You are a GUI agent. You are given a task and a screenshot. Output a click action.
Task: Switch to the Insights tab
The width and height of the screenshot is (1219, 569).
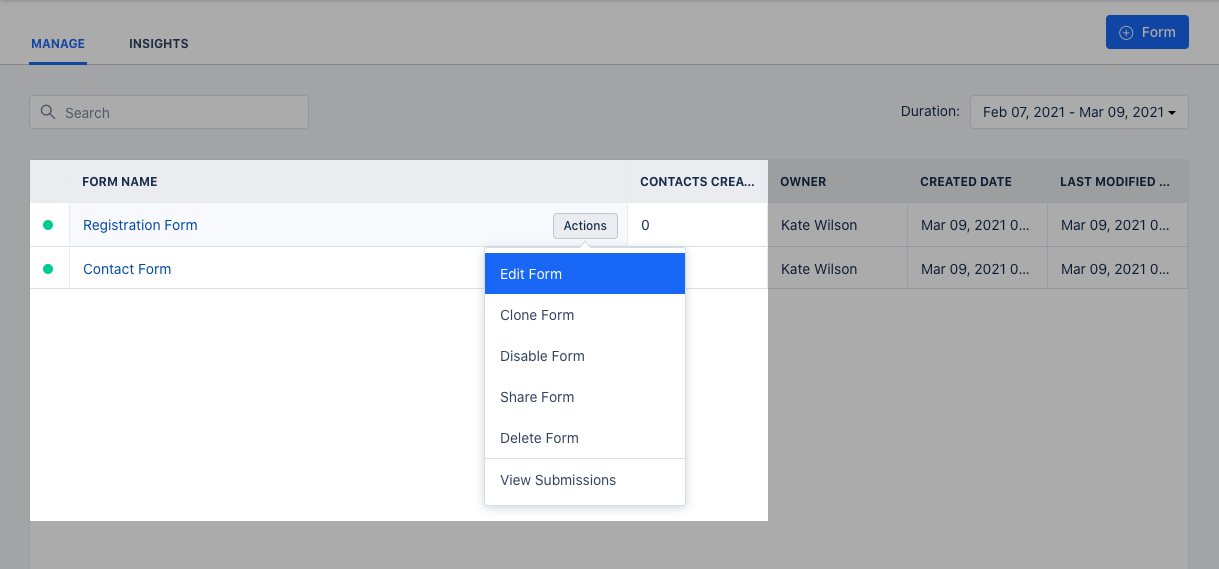[159, 44]
